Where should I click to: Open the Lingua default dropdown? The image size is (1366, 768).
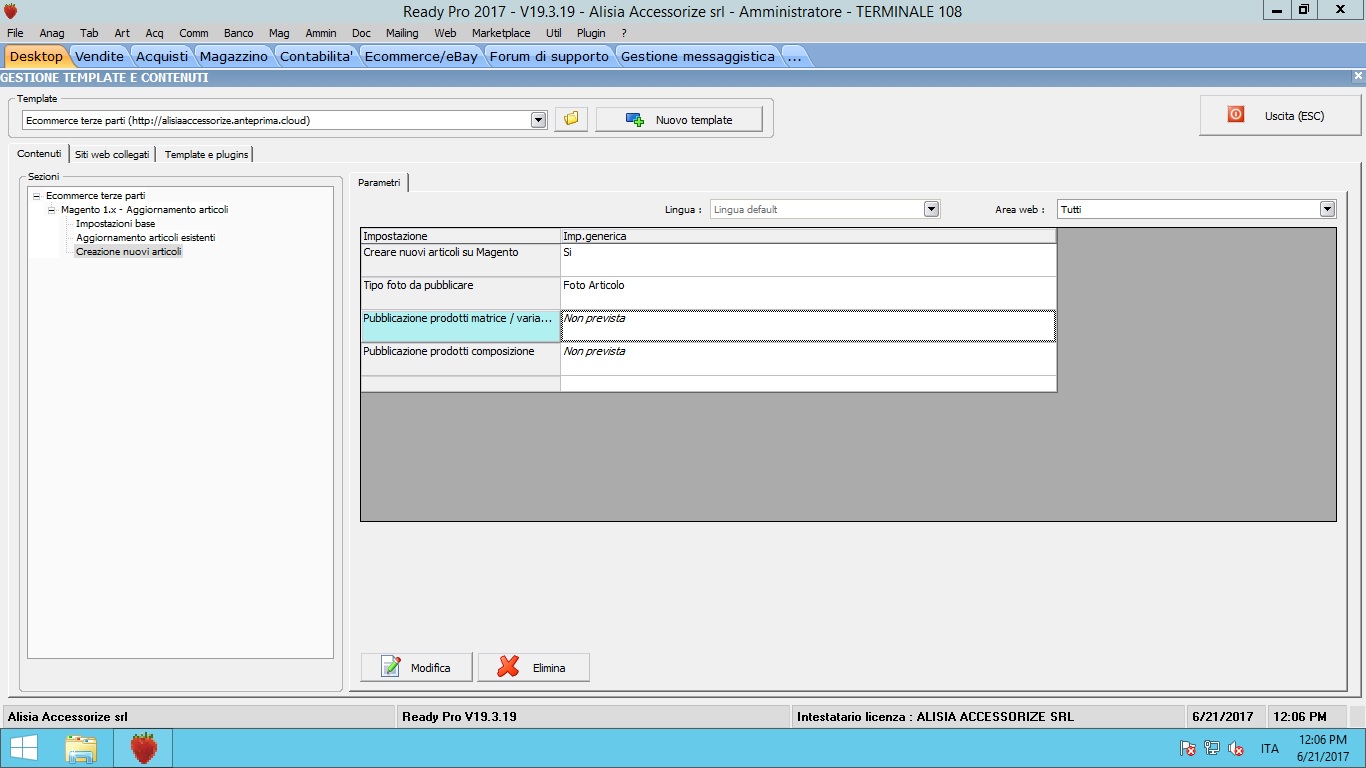(931, 209)
